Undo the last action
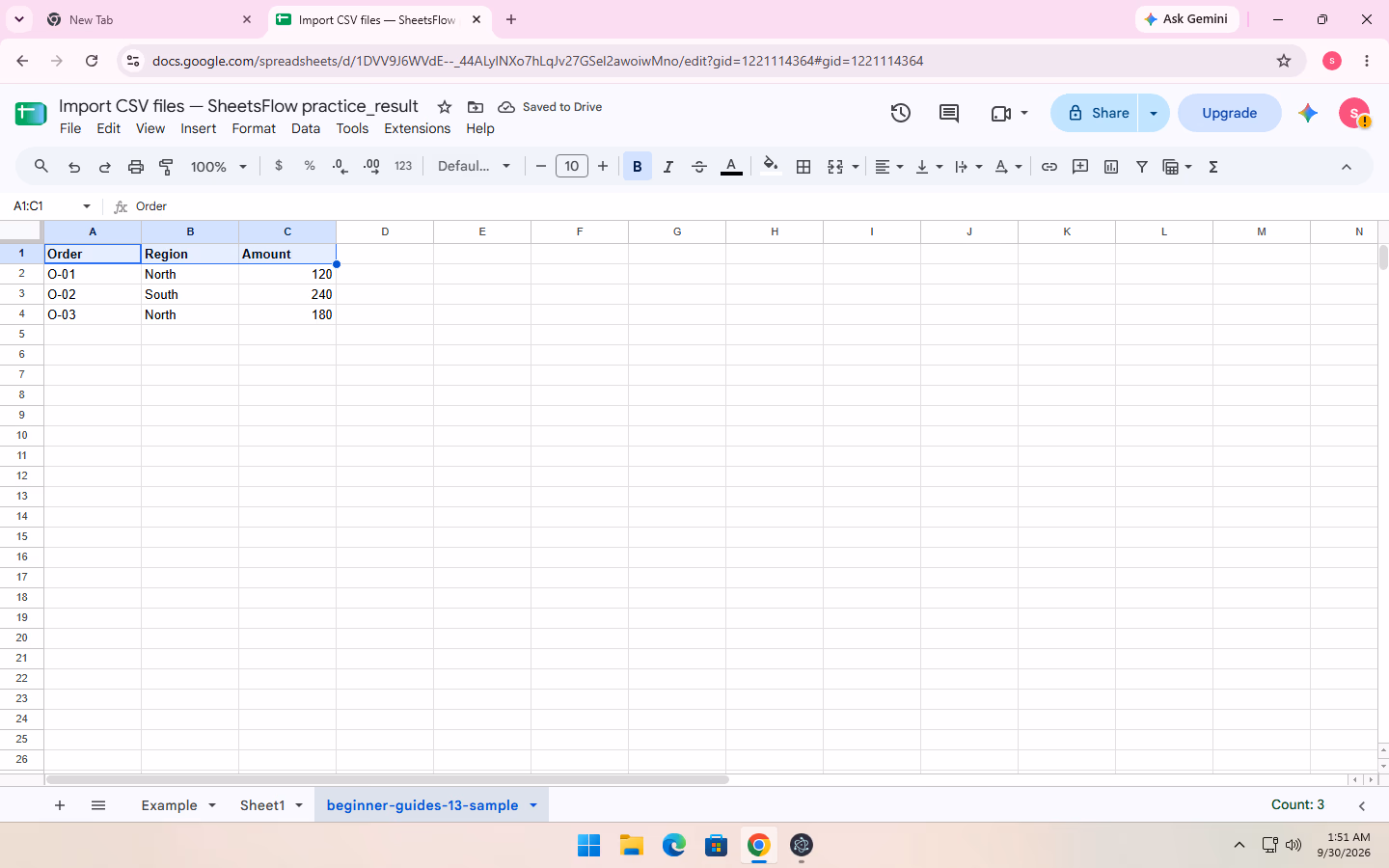This screenshot has width=1389, height=868. [x=74, y=167]
